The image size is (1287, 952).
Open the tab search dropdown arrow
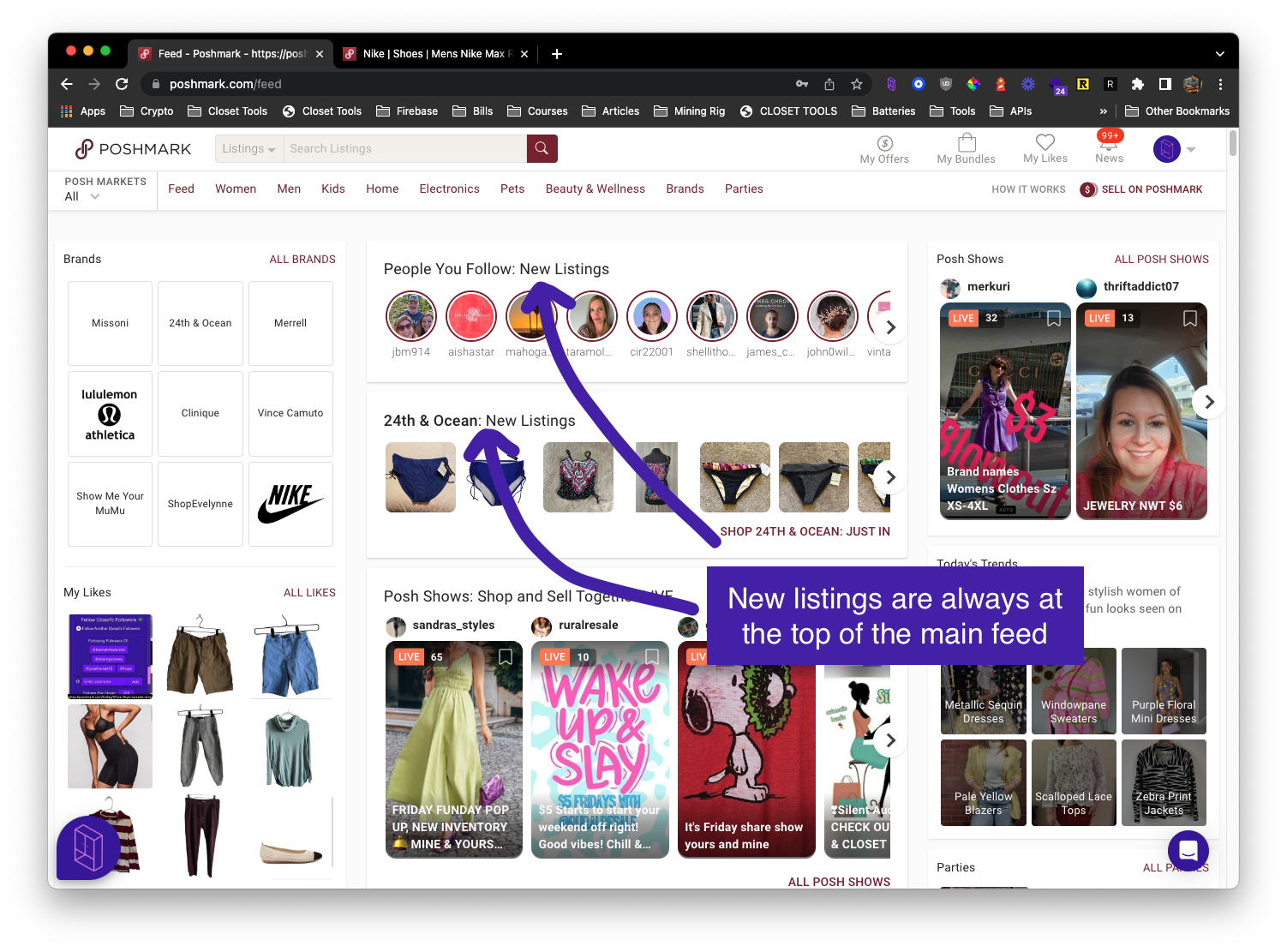[1220, 54]
